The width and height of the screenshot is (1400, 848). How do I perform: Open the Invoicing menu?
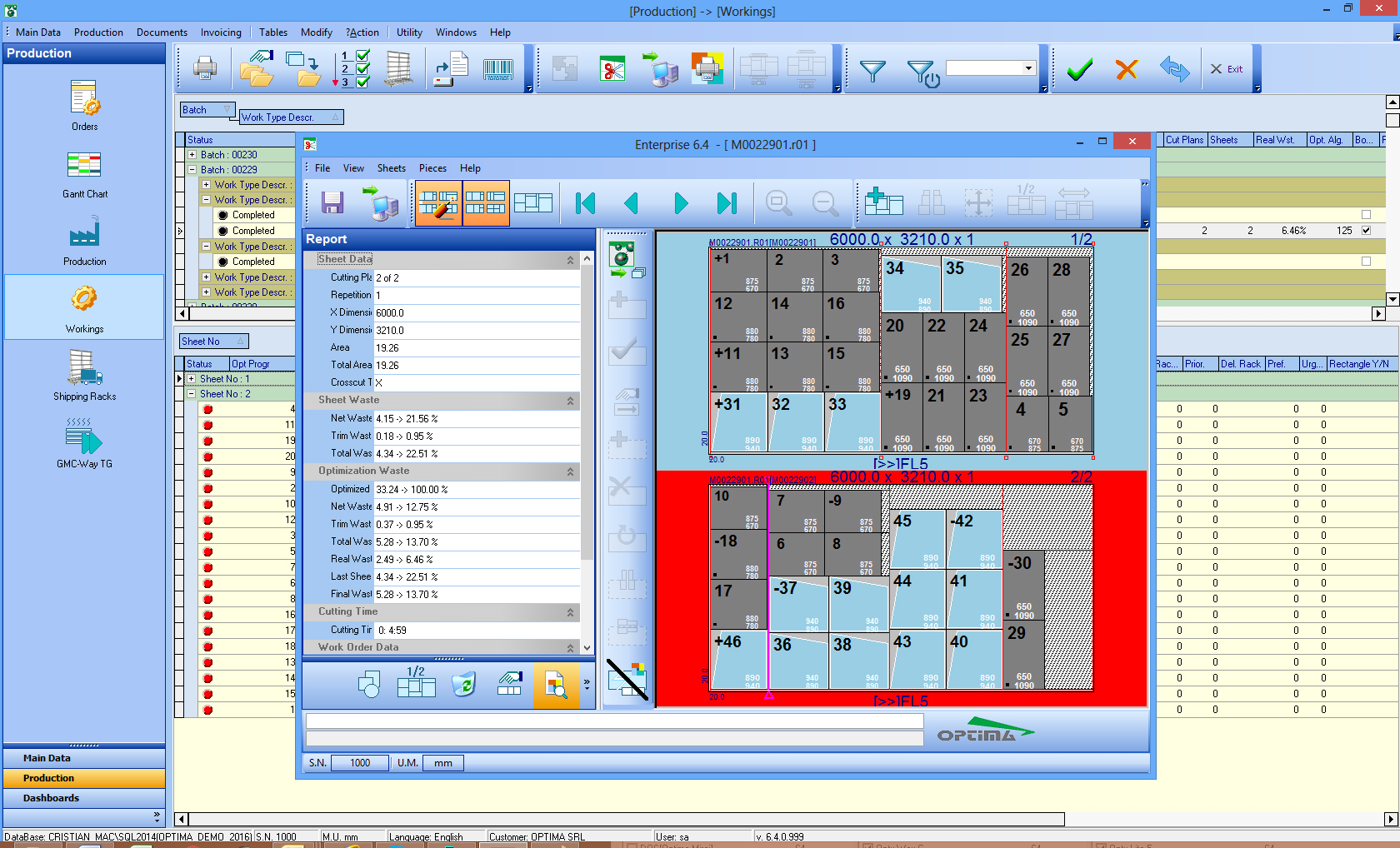221,32
